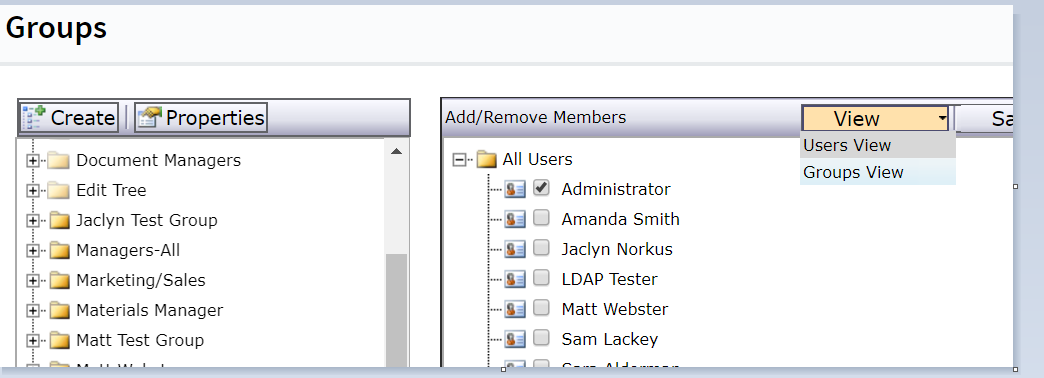Uncheck the Administrator checkbox
1044x378 pixels.
(x=541, y=188)
